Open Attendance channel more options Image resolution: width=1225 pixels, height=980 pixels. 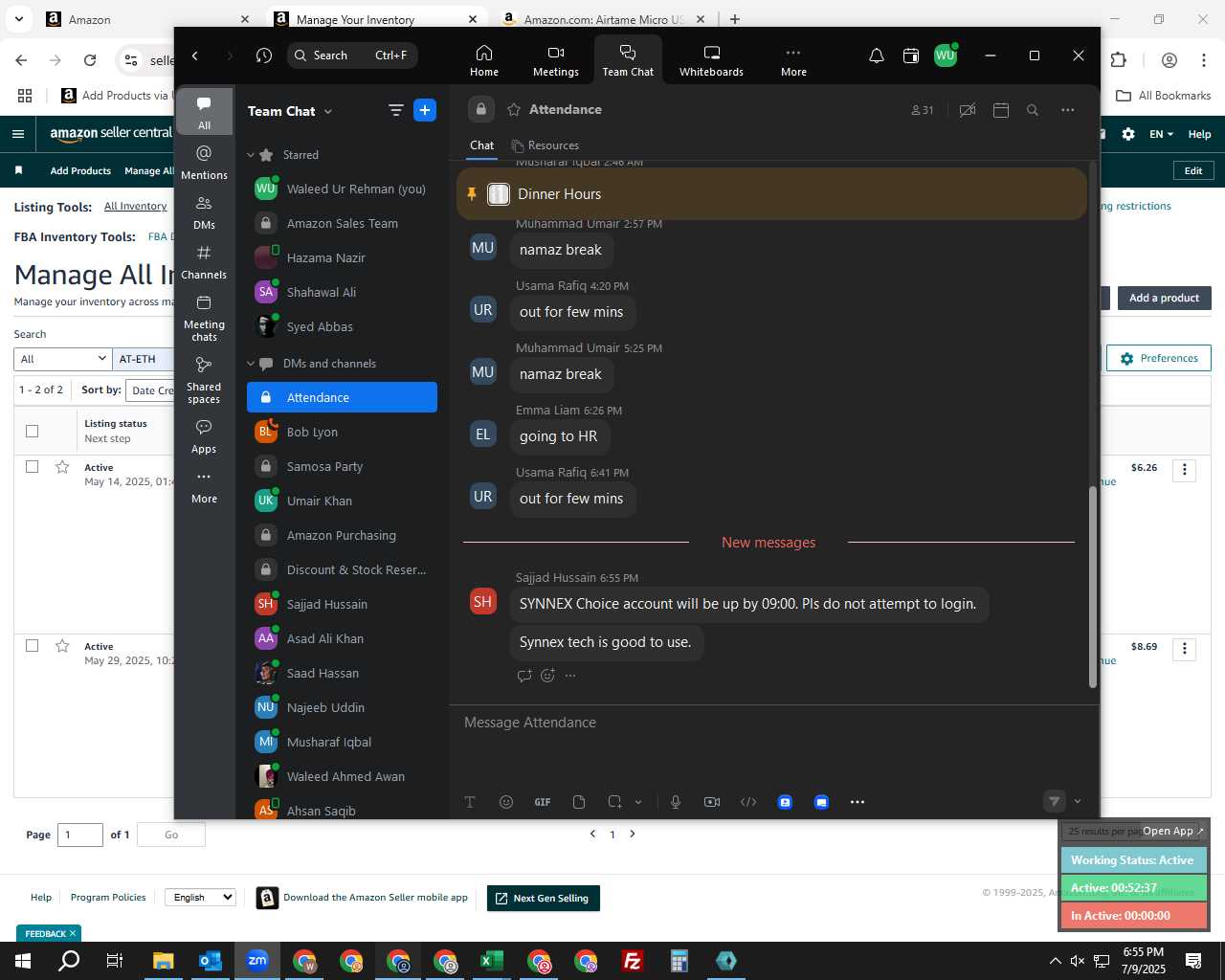point(1068,110)
